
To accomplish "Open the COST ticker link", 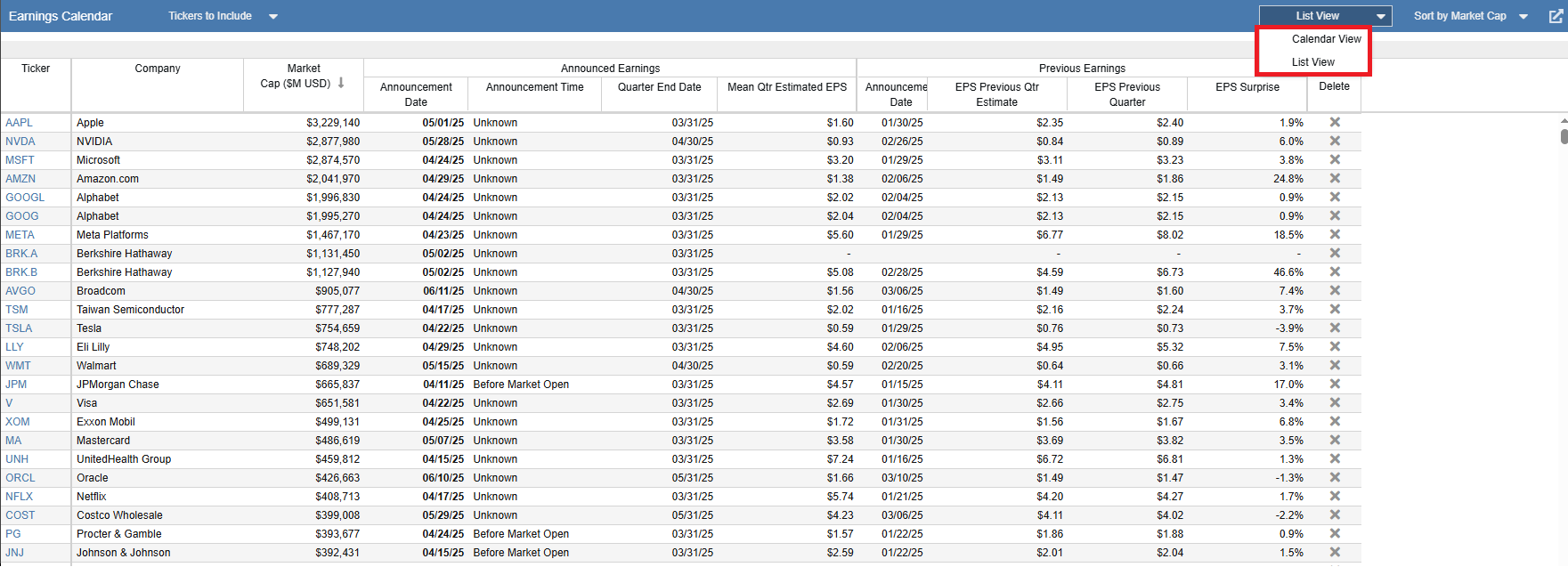I will 20,515.
